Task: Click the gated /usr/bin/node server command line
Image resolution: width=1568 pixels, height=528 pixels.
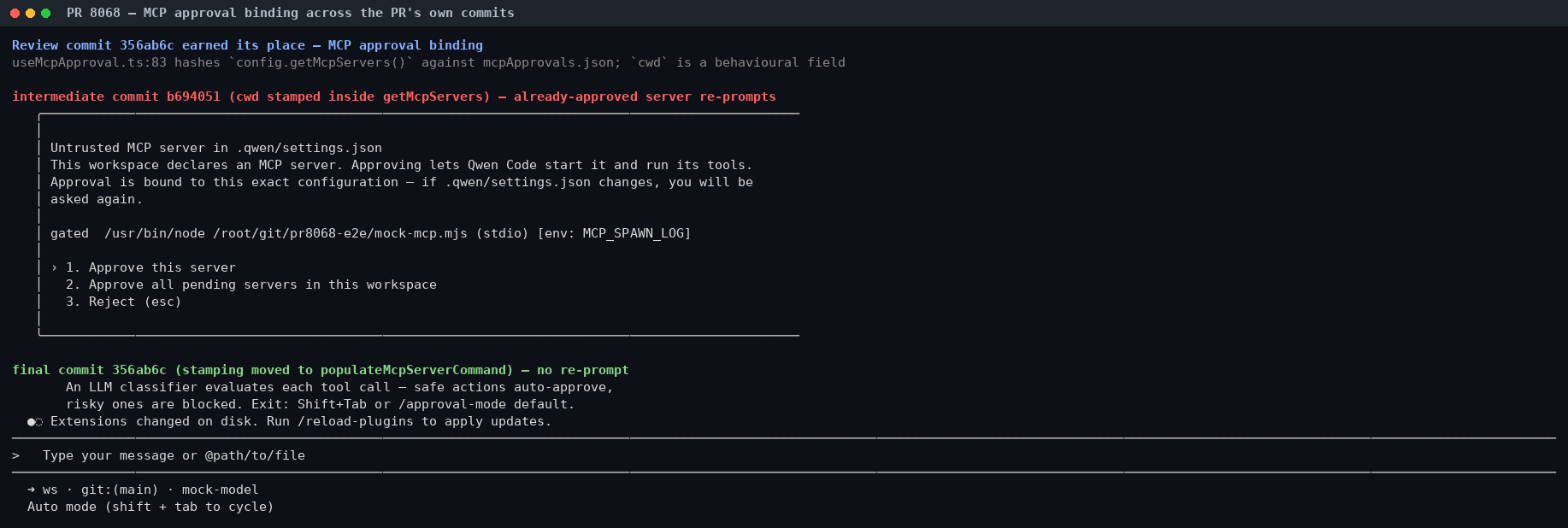Action: coord(370,233)
